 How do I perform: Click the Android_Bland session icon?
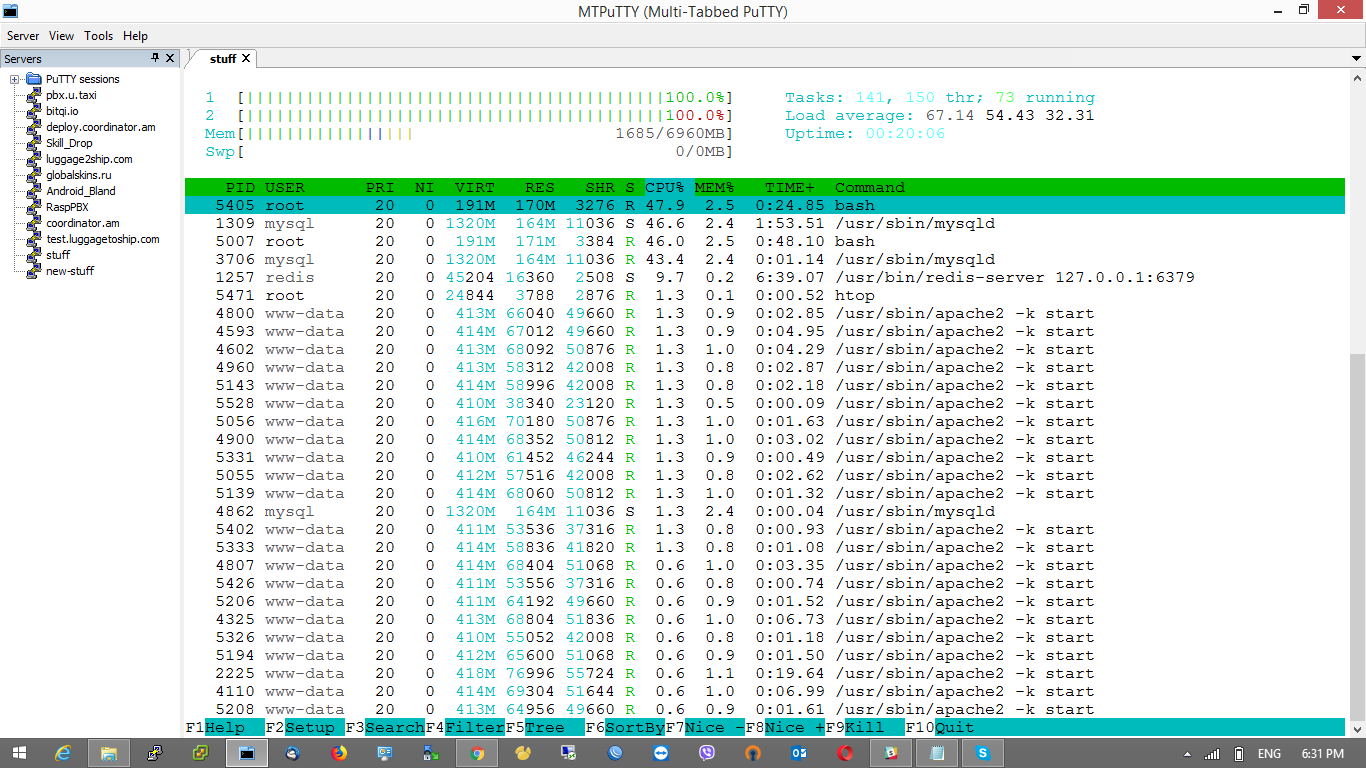tap(35, 191)
